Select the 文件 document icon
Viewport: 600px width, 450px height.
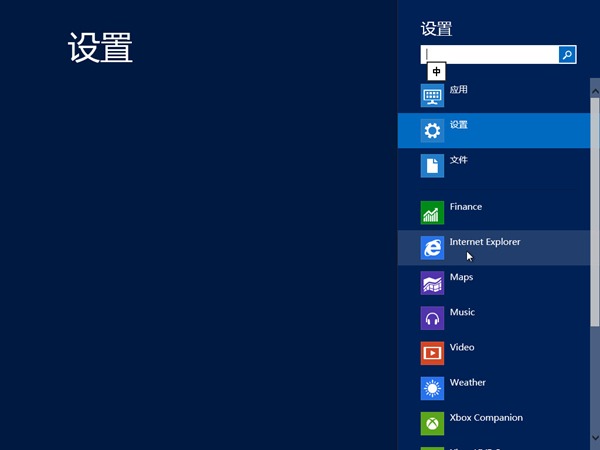[432, 166]
